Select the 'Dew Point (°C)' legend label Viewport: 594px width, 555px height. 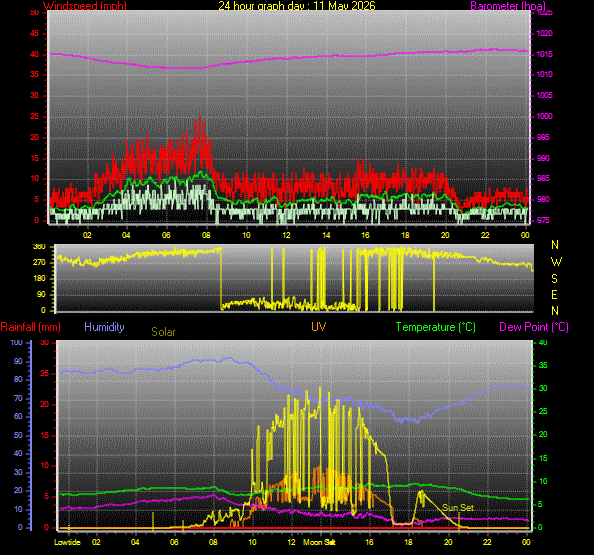pyautogui.click(x=534, y=327)
